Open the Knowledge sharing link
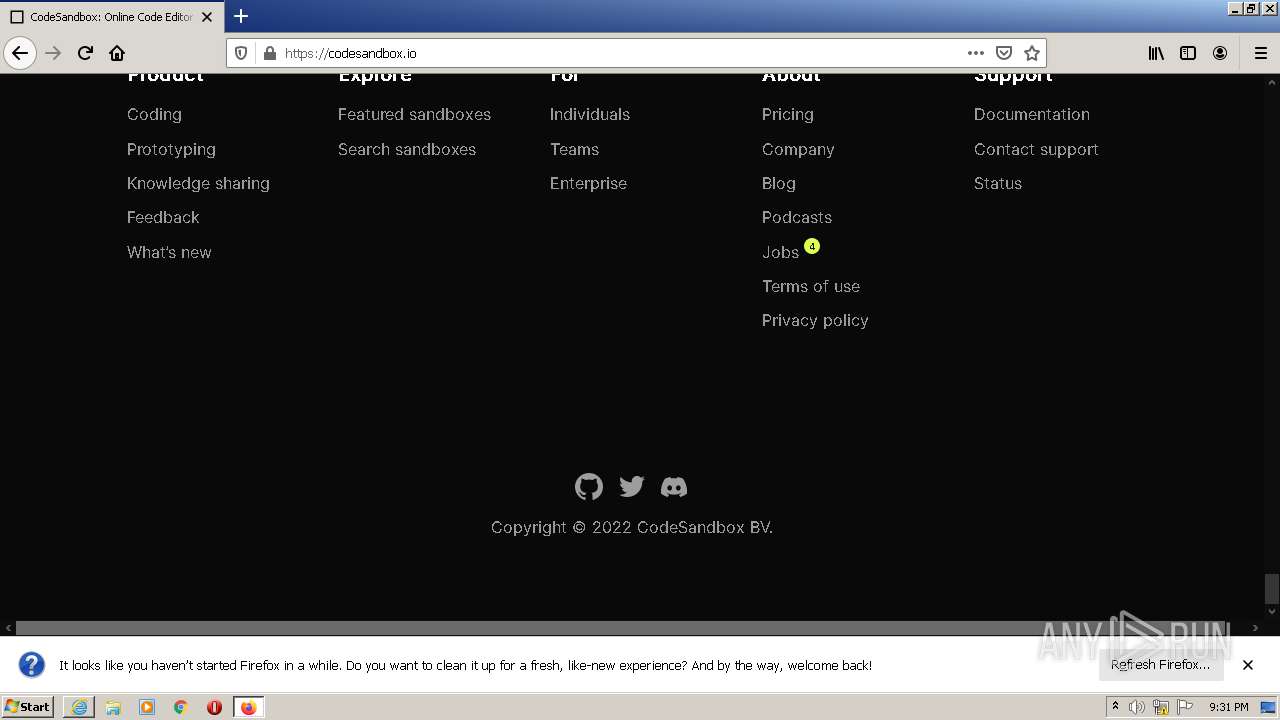Viewport: 1280px width, 720px height. (x=198, y=183)
